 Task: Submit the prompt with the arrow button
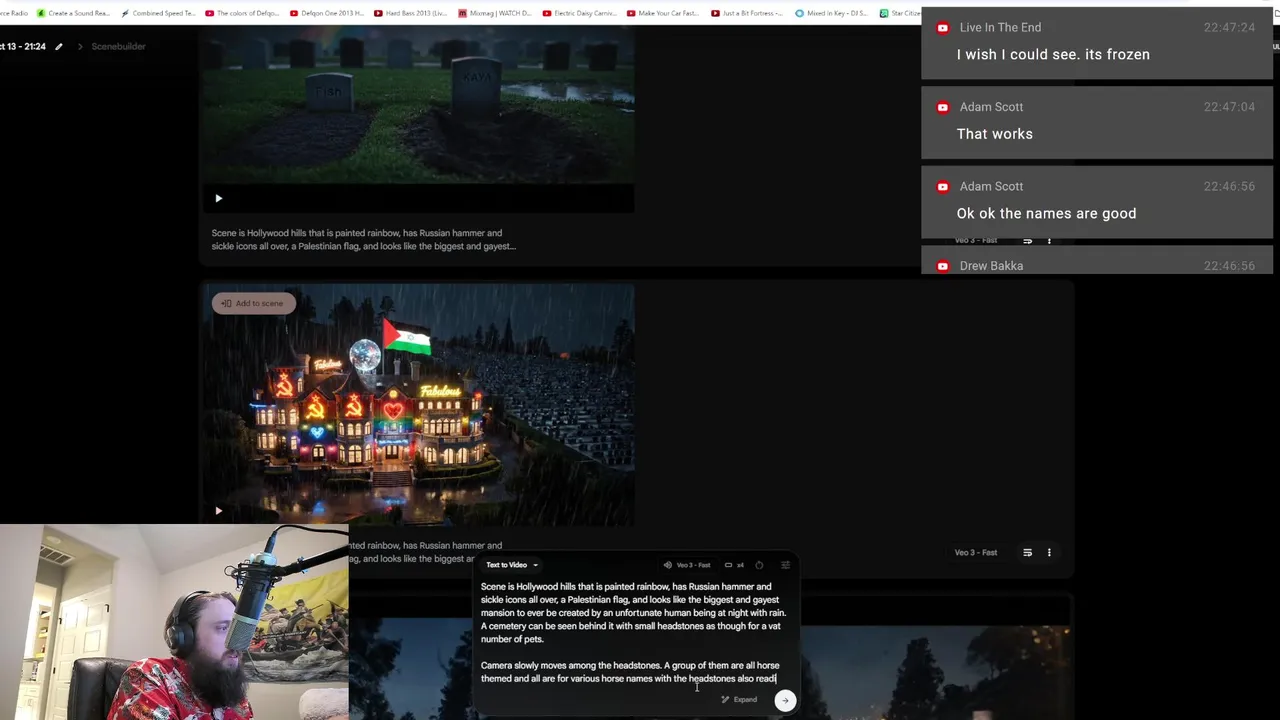785,700
